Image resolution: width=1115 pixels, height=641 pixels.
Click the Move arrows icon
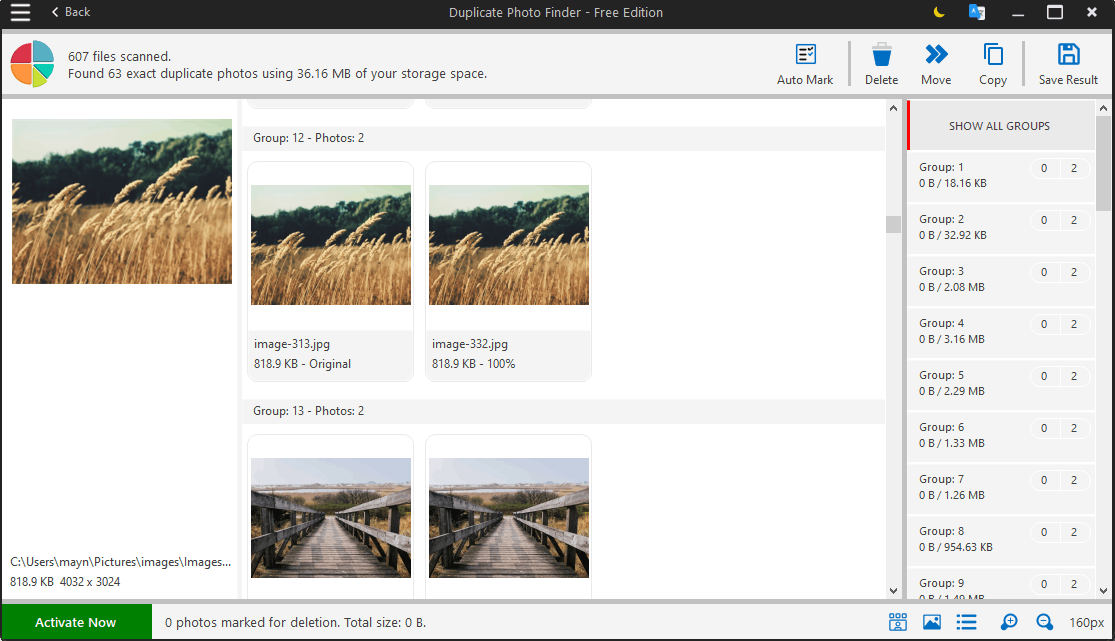(x=936, y=54)
